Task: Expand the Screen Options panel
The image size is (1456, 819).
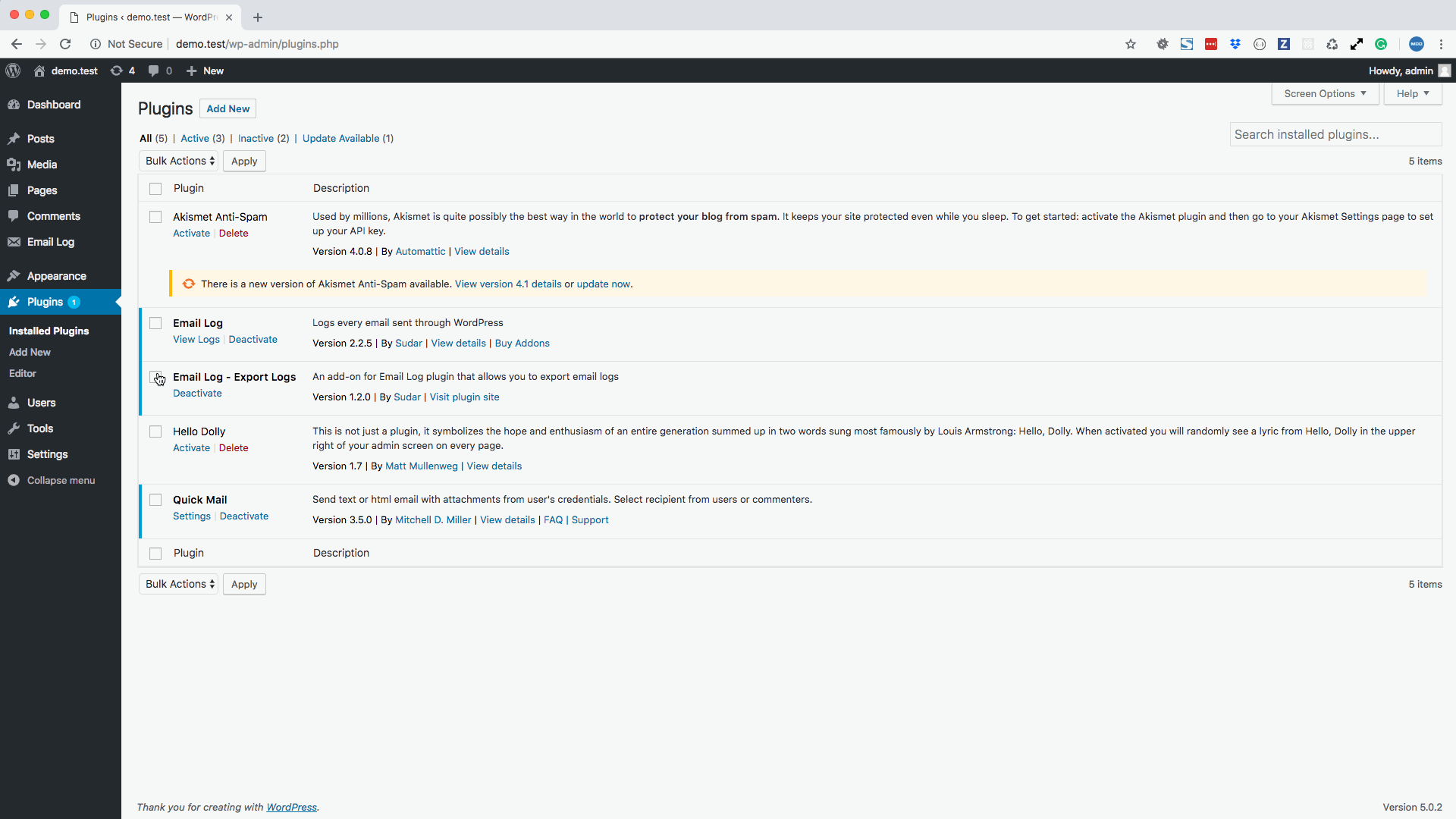Action: coord(1325,93)
